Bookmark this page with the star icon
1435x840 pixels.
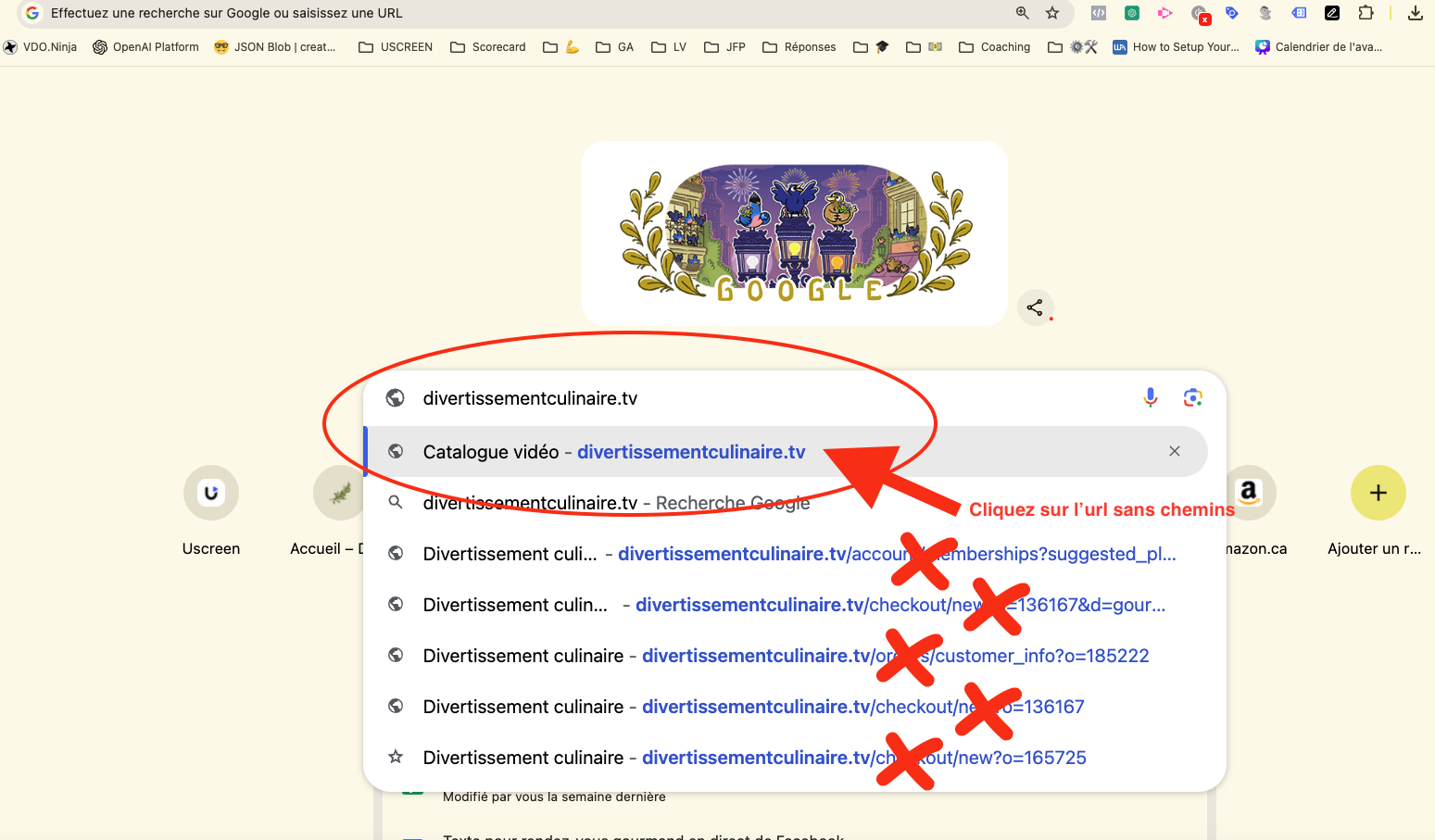pyautogui.click(x=1052, y=13)
